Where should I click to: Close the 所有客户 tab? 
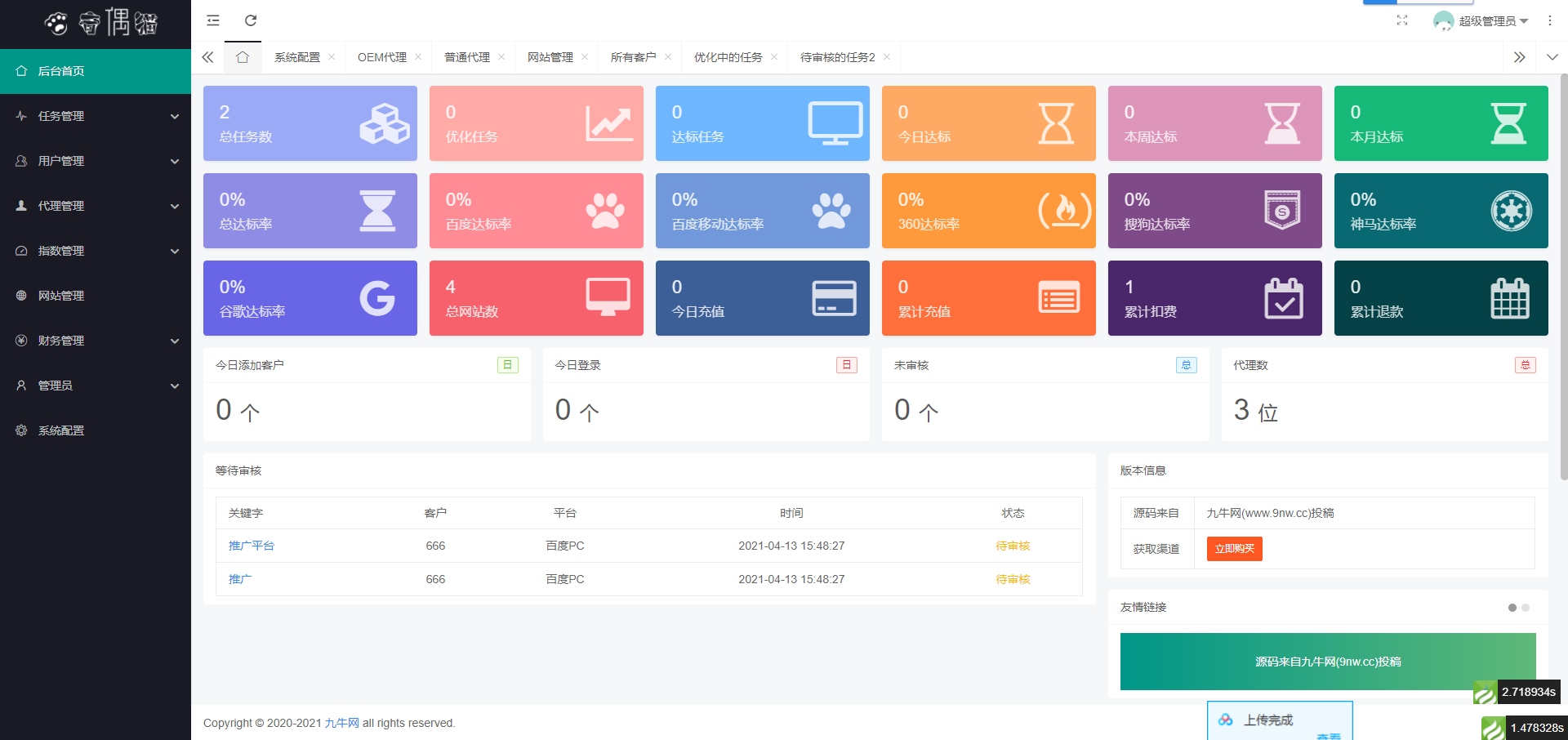[x=668, y=57]
